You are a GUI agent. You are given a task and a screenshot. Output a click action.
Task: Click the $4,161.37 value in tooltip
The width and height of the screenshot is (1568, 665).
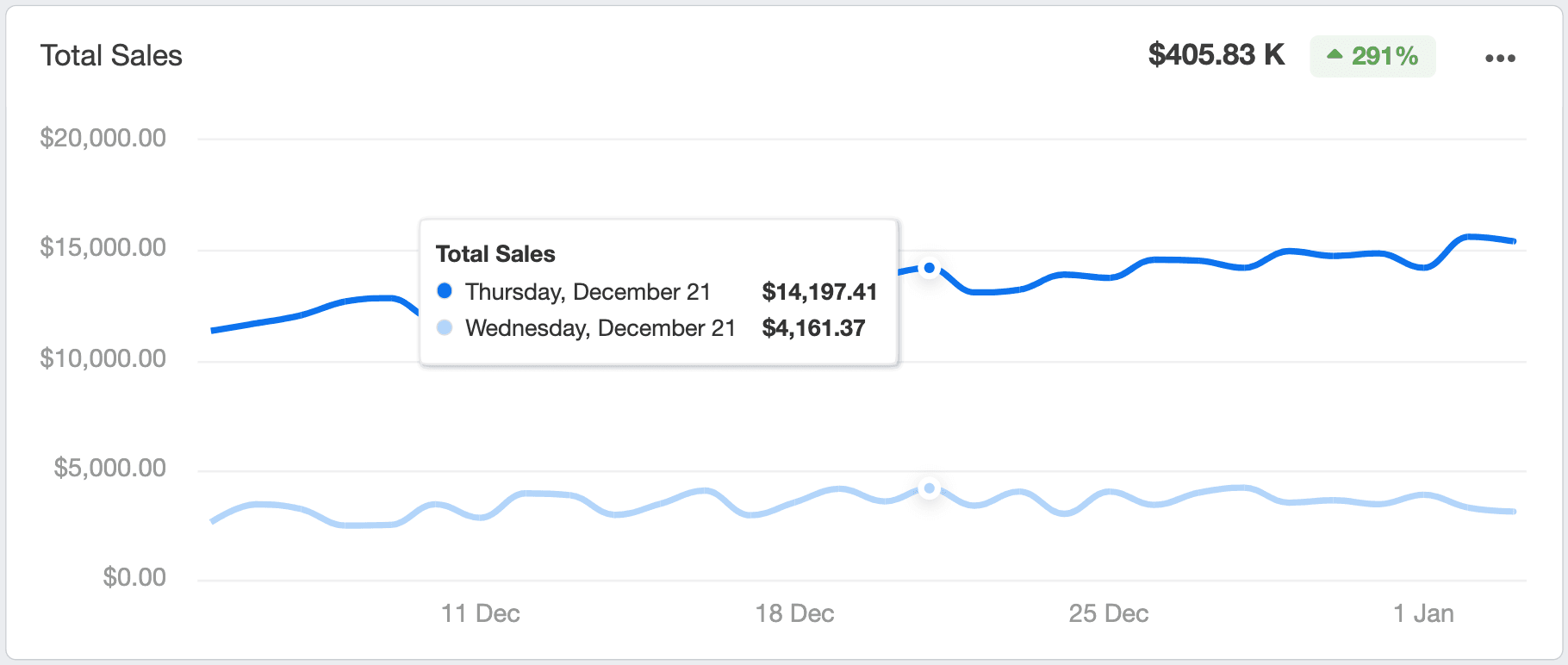coord(813,328)
